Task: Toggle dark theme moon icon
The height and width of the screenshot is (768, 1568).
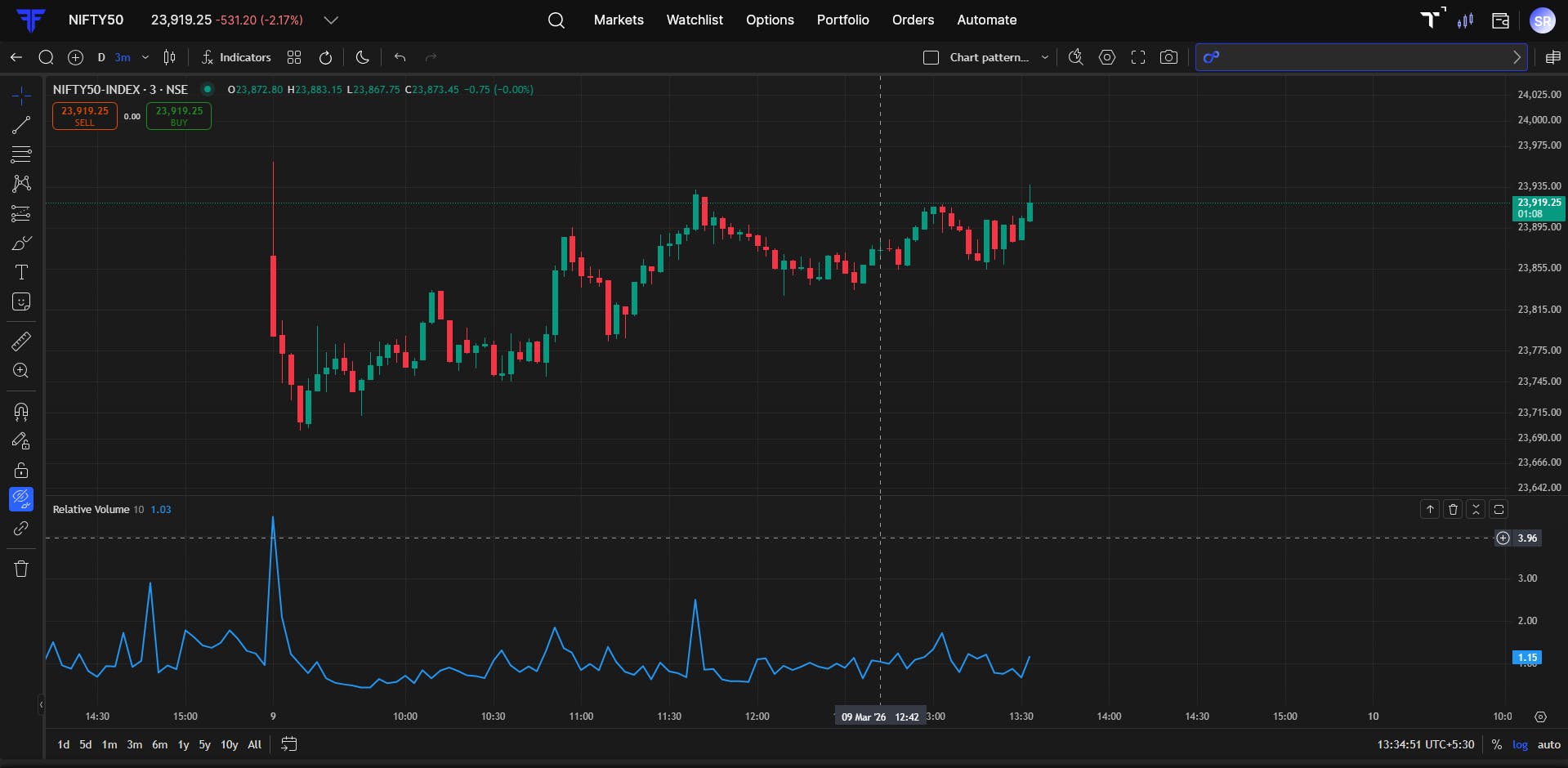Action: [x=362, y=57]
